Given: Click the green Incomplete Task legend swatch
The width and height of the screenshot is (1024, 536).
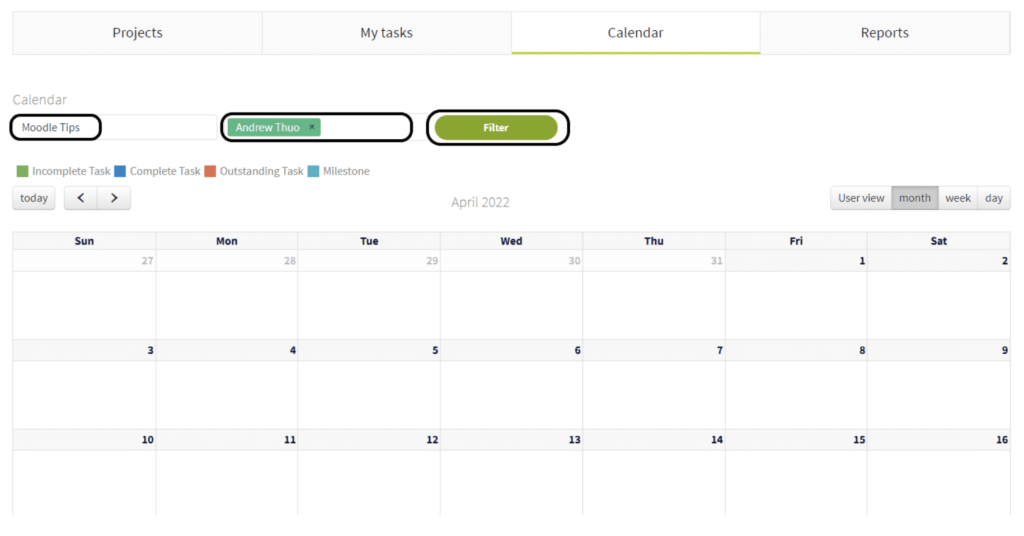Looking at the screenshot, I should tap(23, 171).
